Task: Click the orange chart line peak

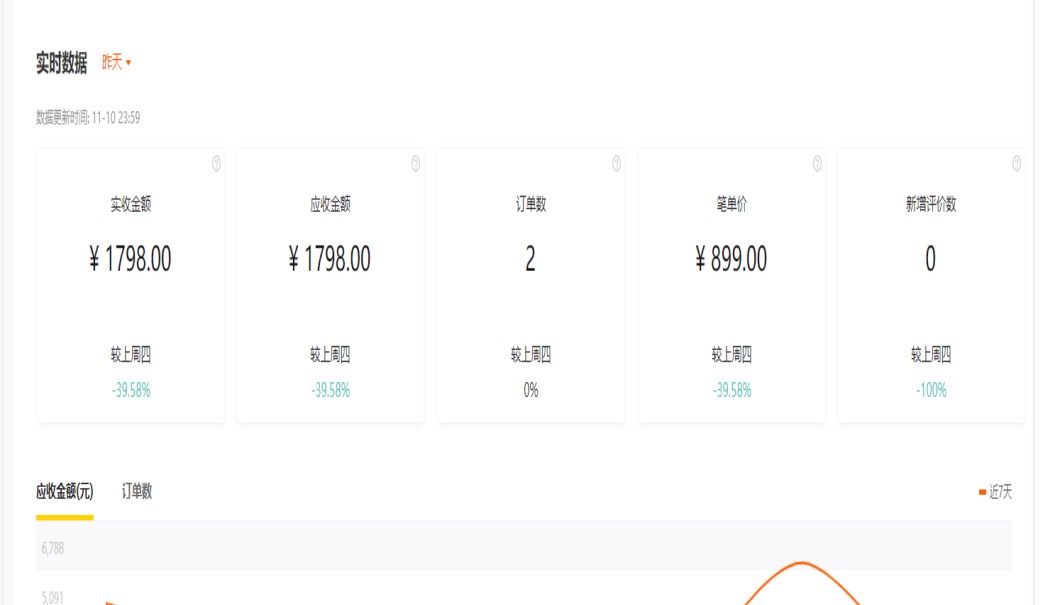Action: (x=802, y=565)
